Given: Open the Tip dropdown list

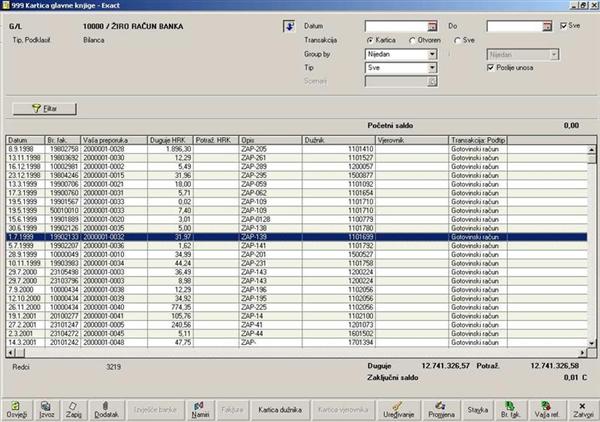Looking at the screenshot, I should coord(432,67).
